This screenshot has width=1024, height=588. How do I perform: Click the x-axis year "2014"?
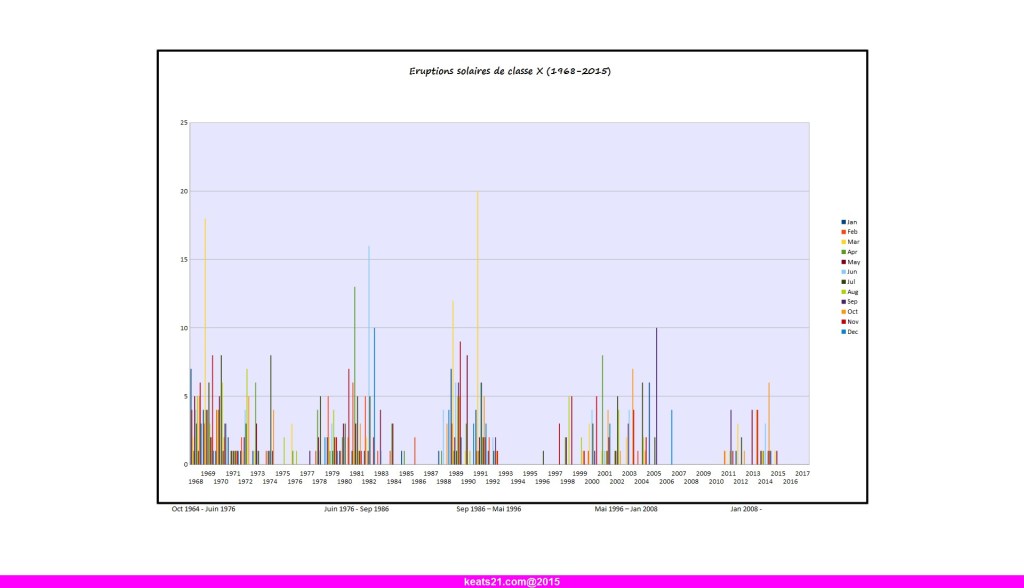pos(765,482)
